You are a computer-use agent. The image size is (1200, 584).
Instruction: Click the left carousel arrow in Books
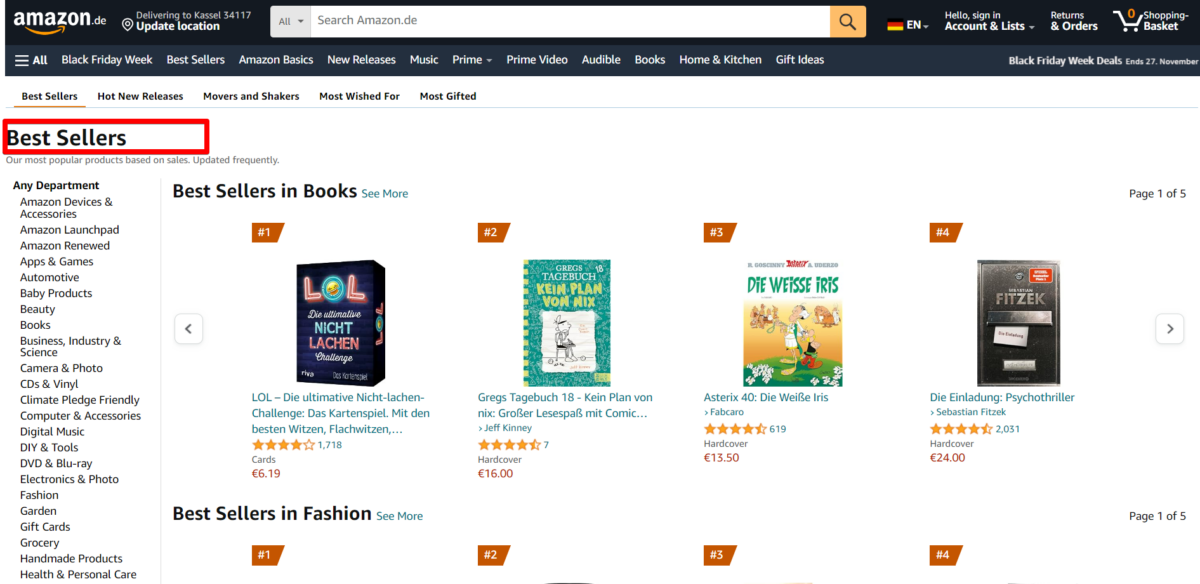[x=188, y=328]
